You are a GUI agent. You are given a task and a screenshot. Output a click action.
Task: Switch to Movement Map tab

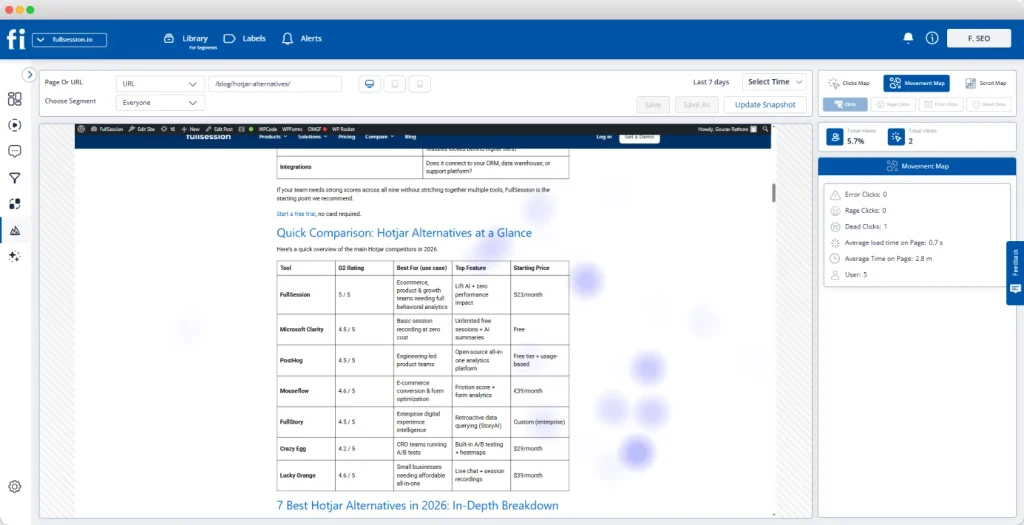tap(916, 83)
